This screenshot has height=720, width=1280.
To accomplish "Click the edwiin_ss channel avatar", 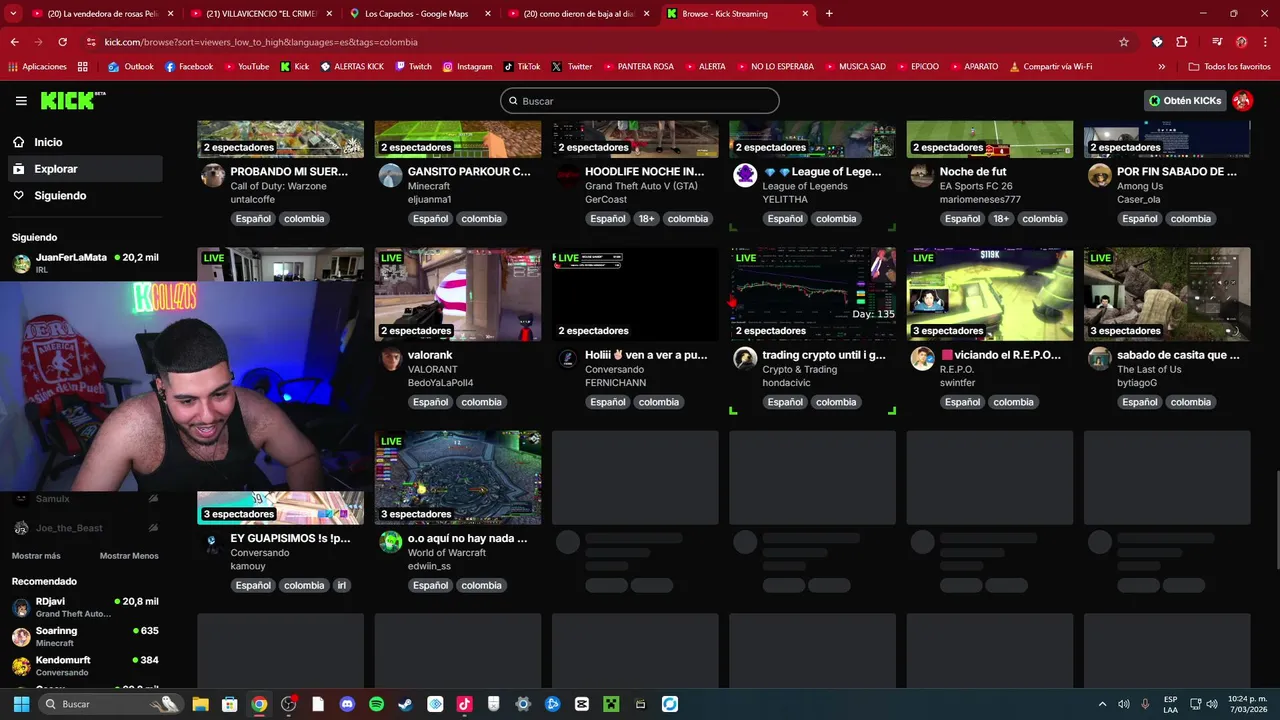I will (x=390, y=543).
